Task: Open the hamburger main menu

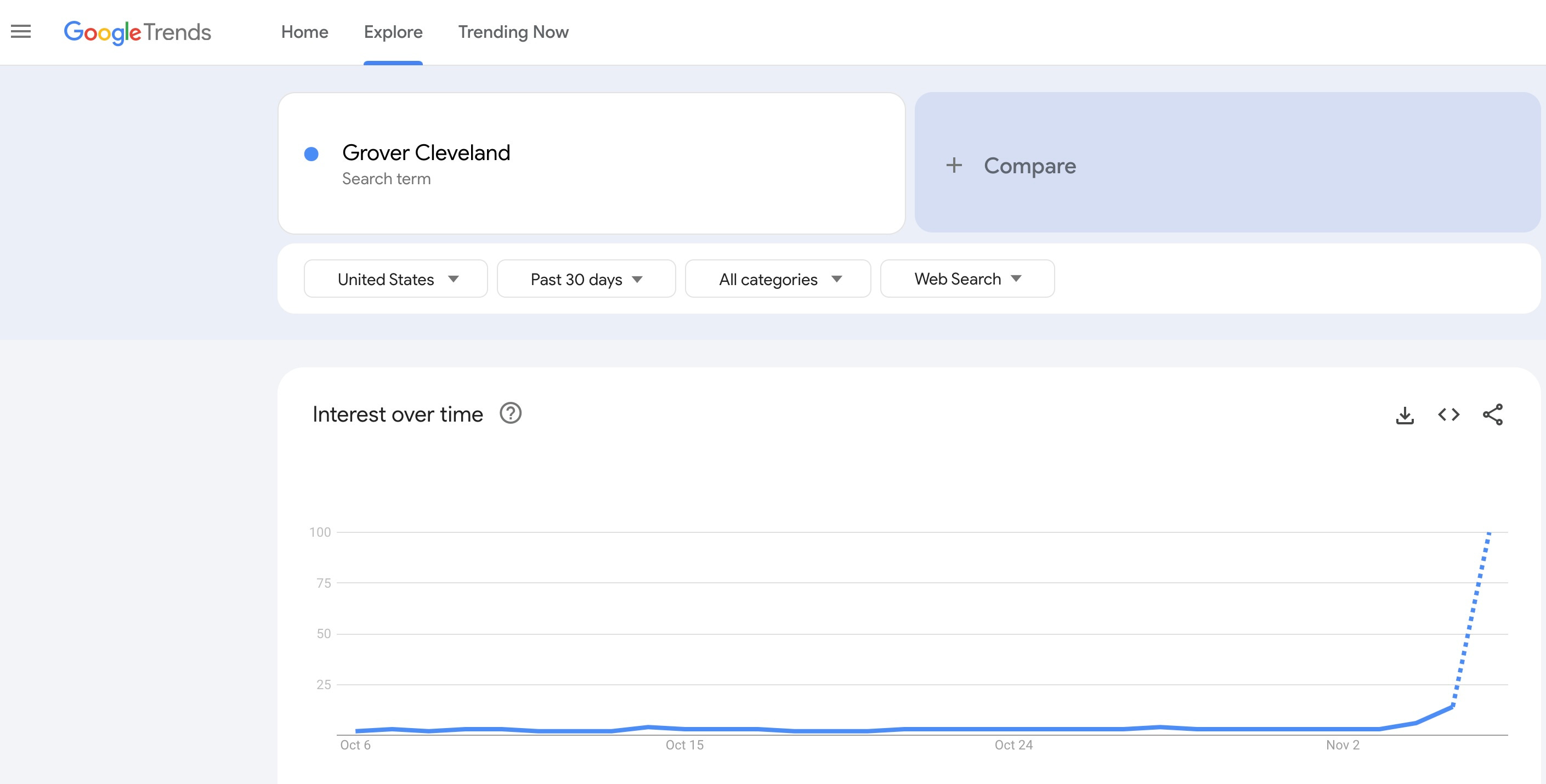Action: click(x=21, y=31)
